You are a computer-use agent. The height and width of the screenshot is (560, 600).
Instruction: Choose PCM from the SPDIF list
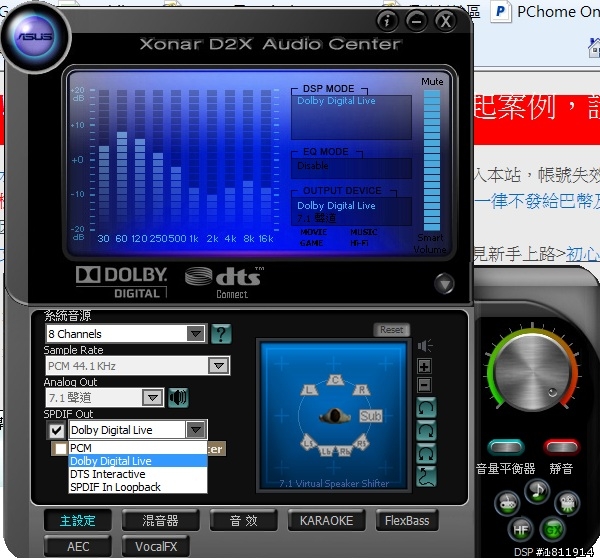point(138,448)
